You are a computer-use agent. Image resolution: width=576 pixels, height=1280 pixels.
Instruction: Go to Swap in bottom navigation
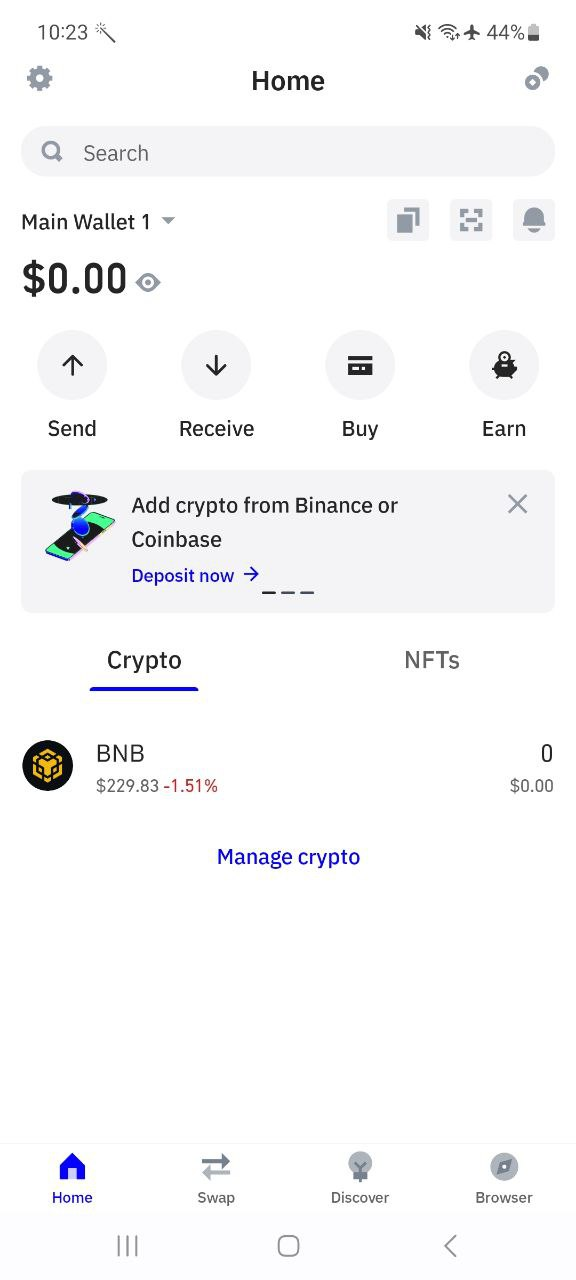(x=216, y=1177)
